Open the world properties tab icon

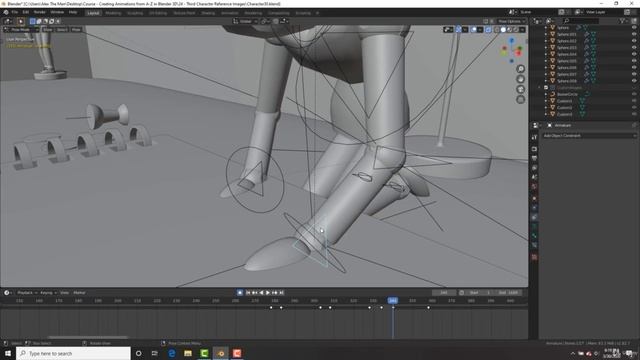tap(534, 187)
